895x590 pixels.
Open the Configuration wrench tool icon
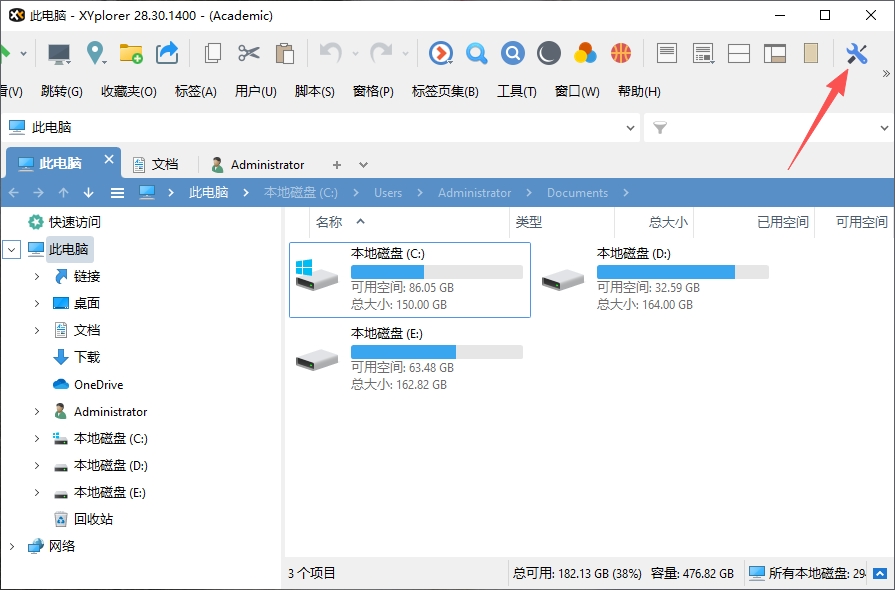point(856,54)
